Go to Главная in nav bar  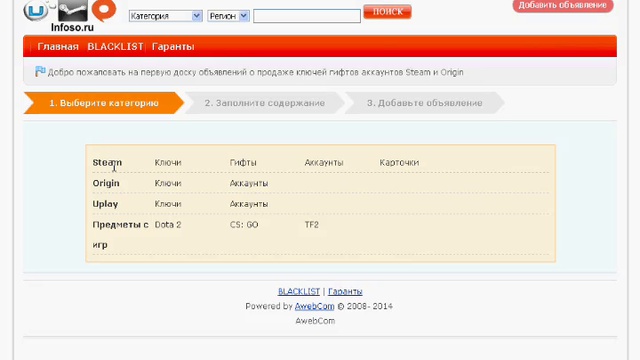pyautogui.click(x=58, y=47)
